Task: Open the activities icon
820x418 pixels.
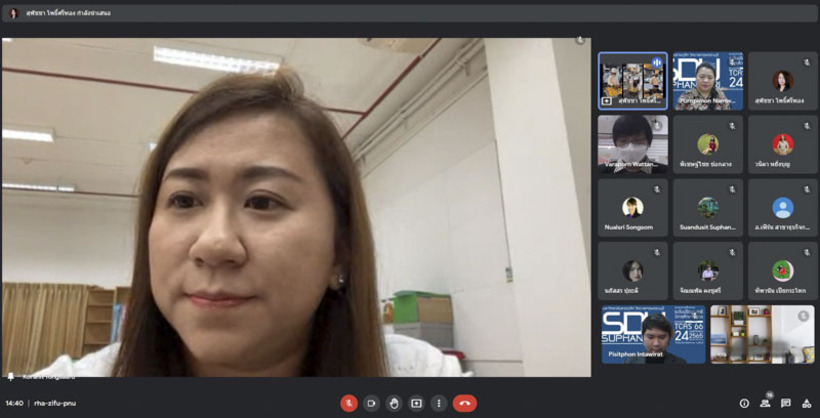Action: point(806,403)
